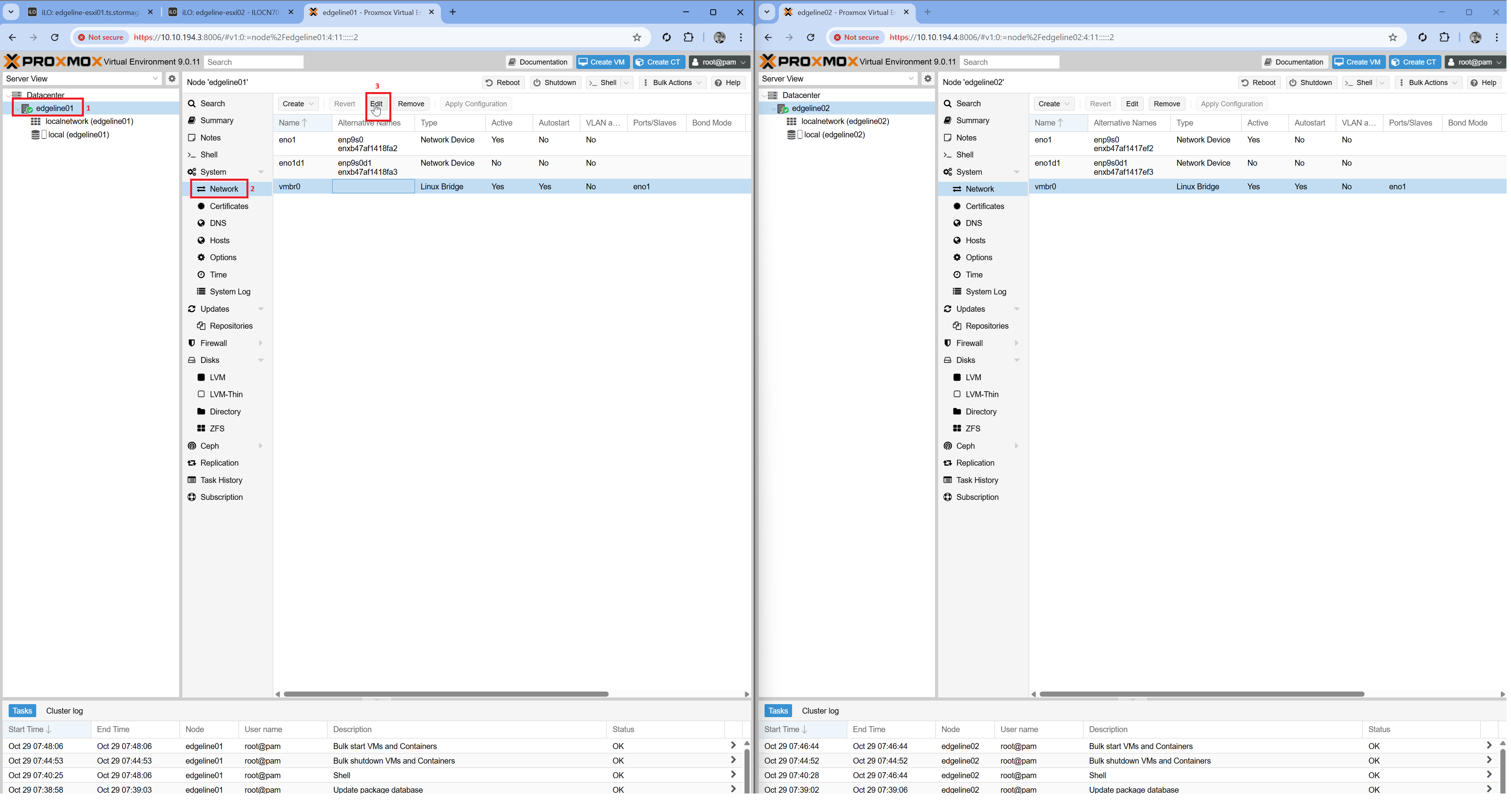Open Shell options arrow for edgeline02

pos(1383,83)
